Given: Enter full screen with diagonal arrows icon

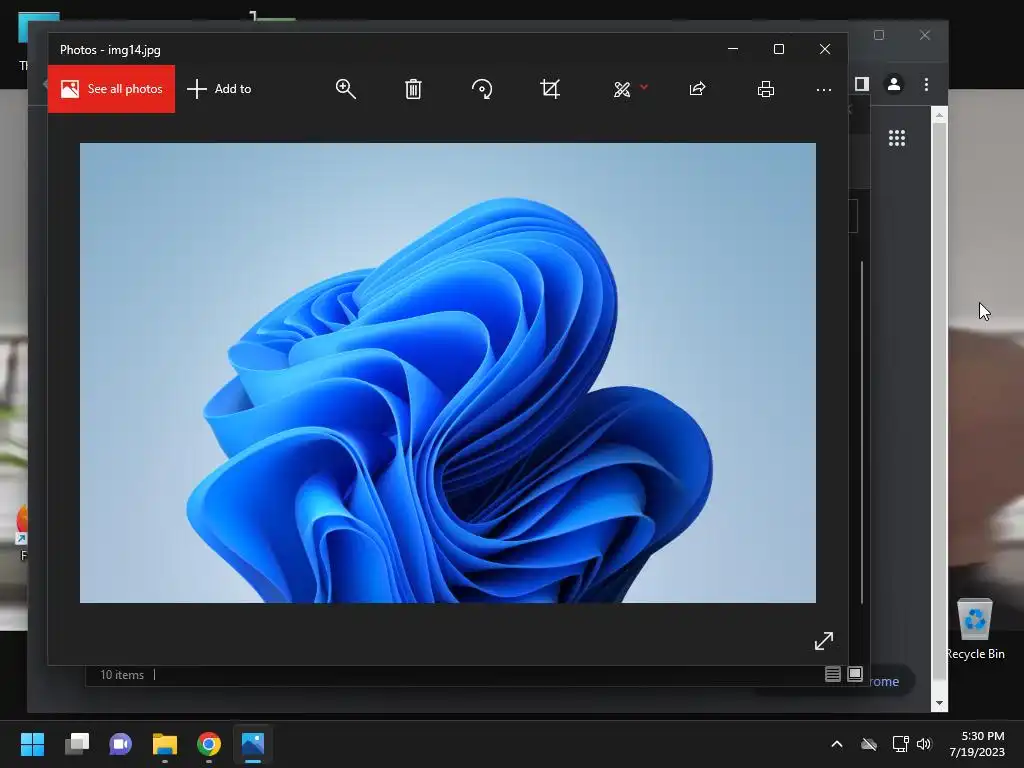Looking at the screenshot, I should [x=824, y=641].
